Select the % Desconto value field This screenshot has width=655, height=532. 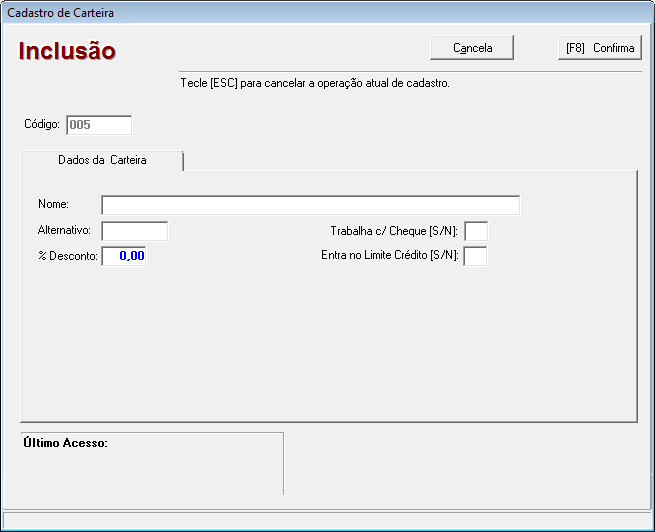124,256
